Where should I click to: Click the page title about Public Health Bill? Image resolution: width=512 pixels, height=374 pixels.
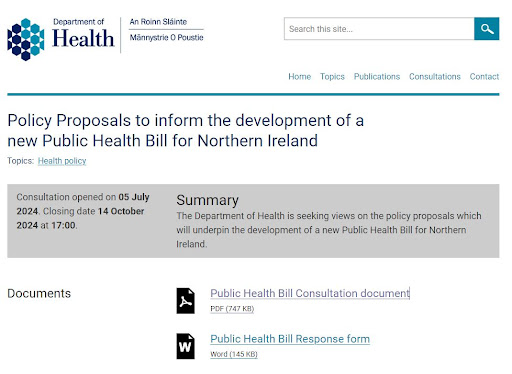(185, 130)
